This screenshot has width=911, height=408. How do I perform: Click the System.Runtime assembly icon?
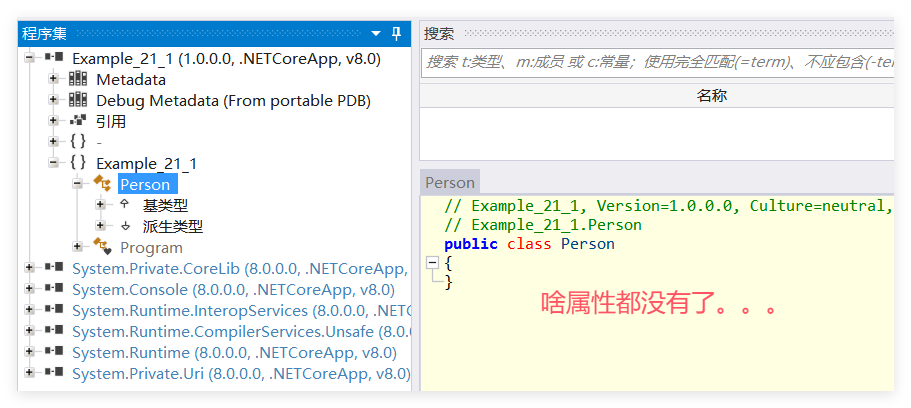(54, 351)
